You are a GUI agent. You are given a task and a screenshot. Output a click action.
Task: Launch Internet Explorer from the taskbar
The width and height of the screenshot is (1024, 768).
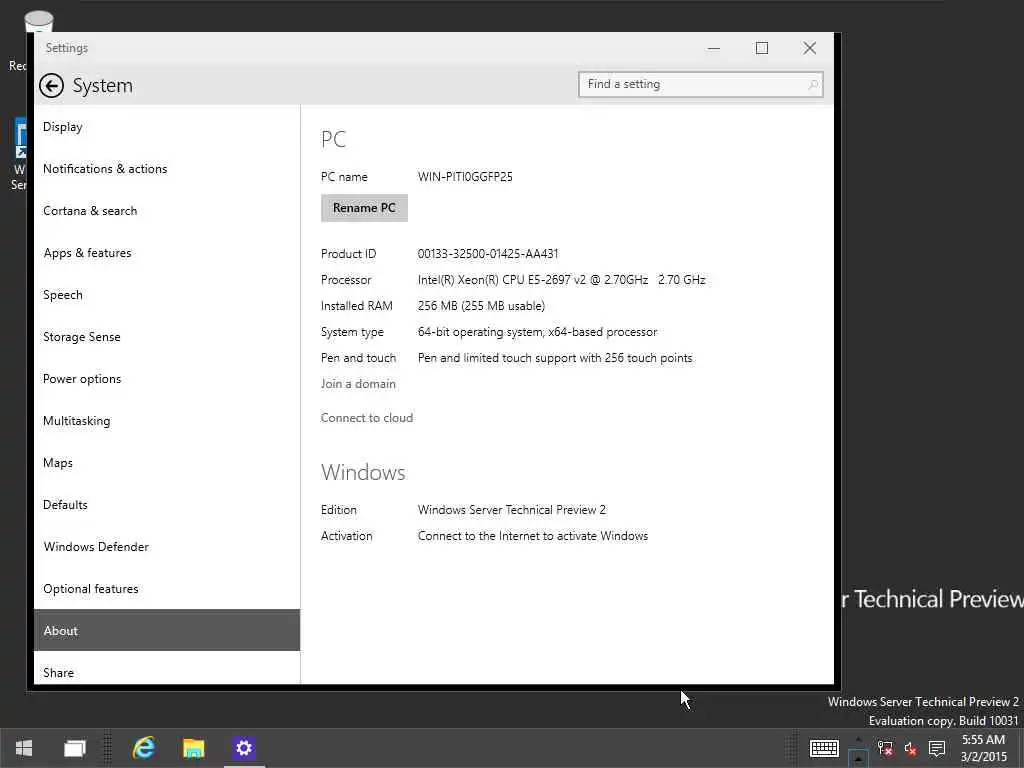click(x=144, y=748)
